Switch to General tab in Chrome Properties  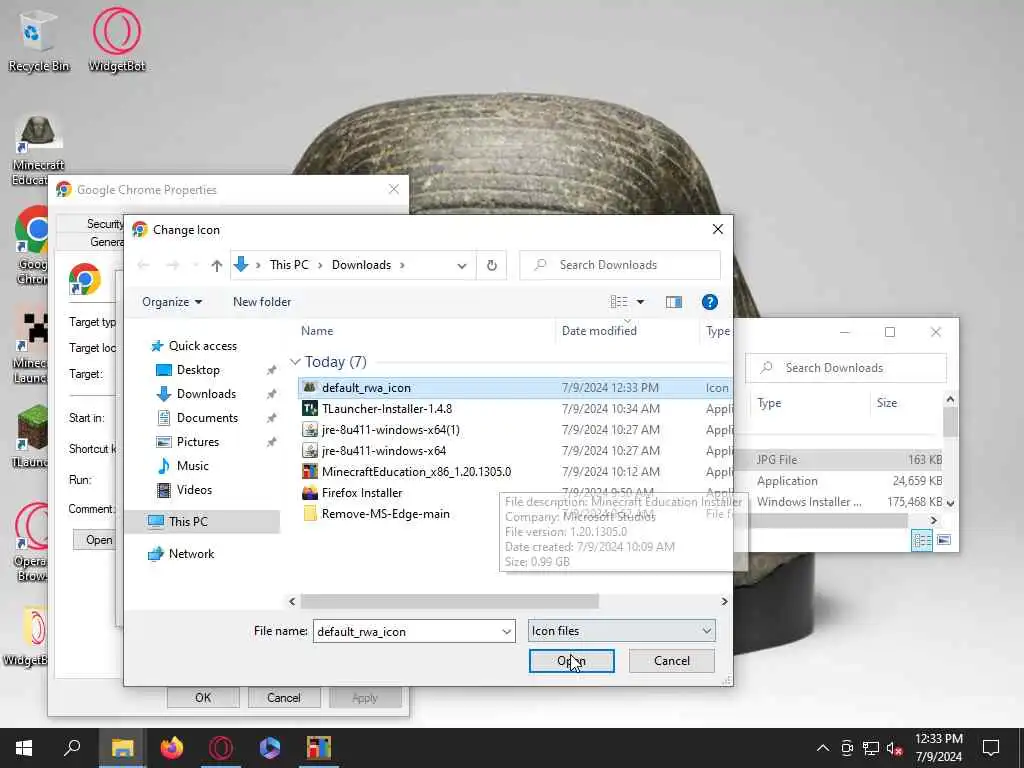106,242
